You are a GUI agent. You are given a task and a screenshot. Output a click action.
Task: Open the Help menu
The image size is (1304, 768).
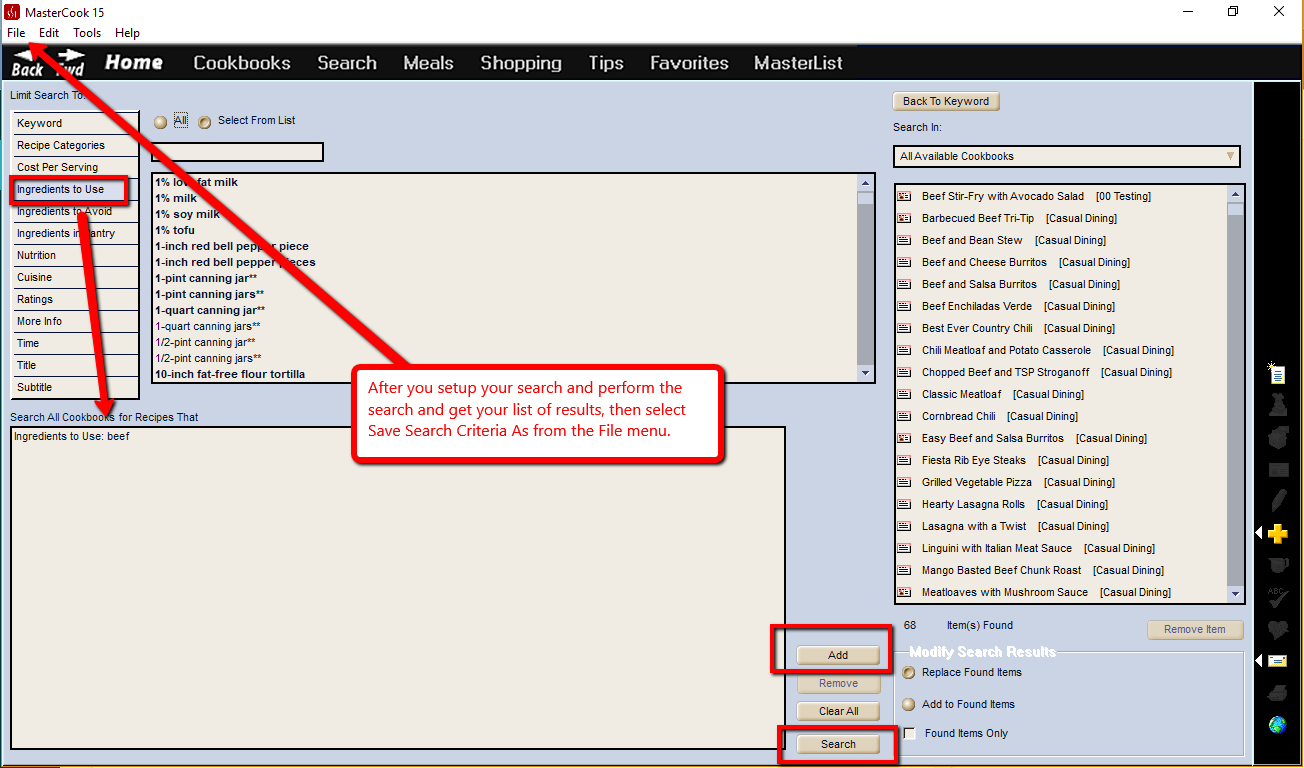(x=127, y=33)
